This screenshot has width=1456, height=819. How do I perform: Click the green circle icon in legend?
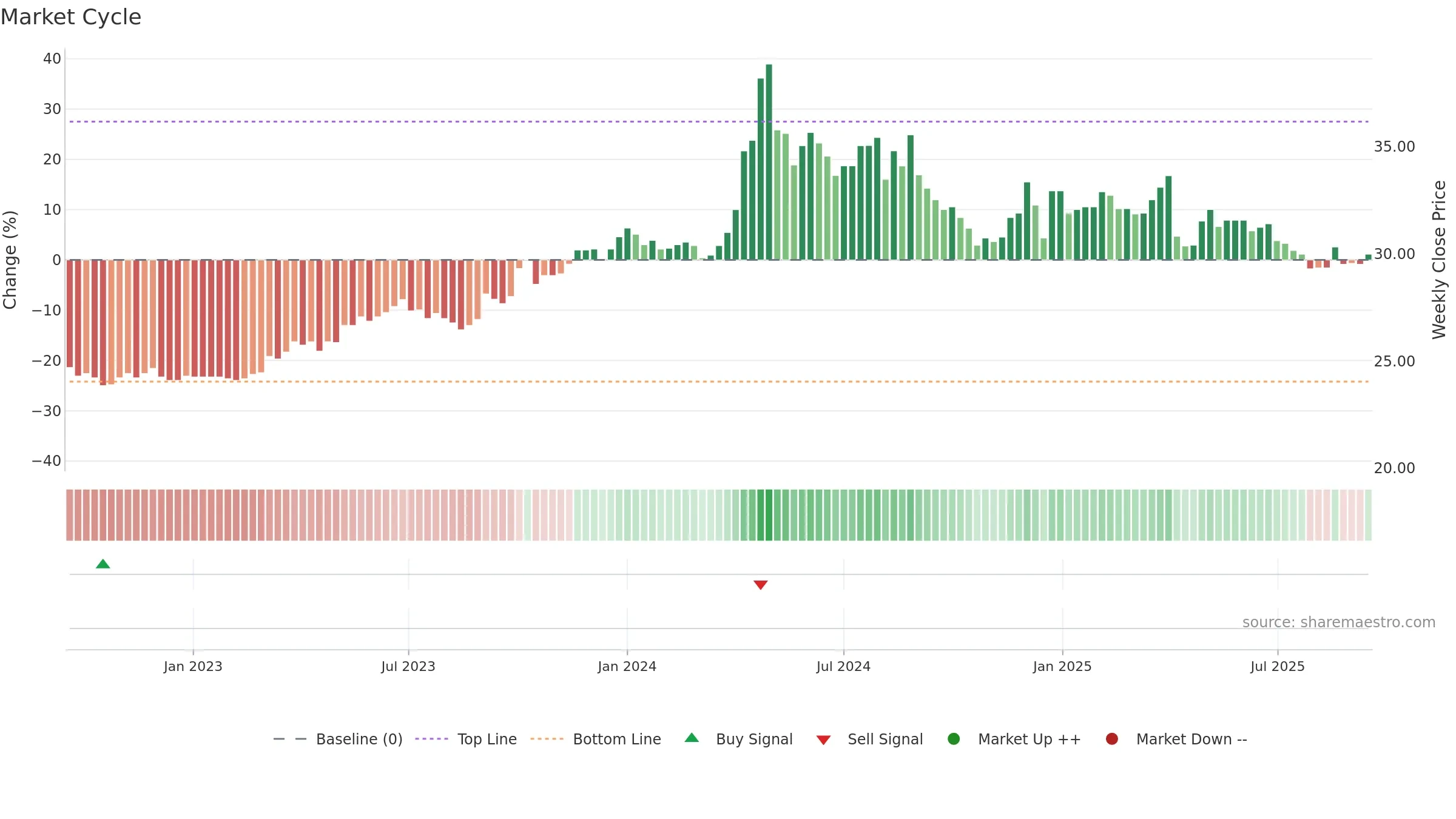pos(954,739)
